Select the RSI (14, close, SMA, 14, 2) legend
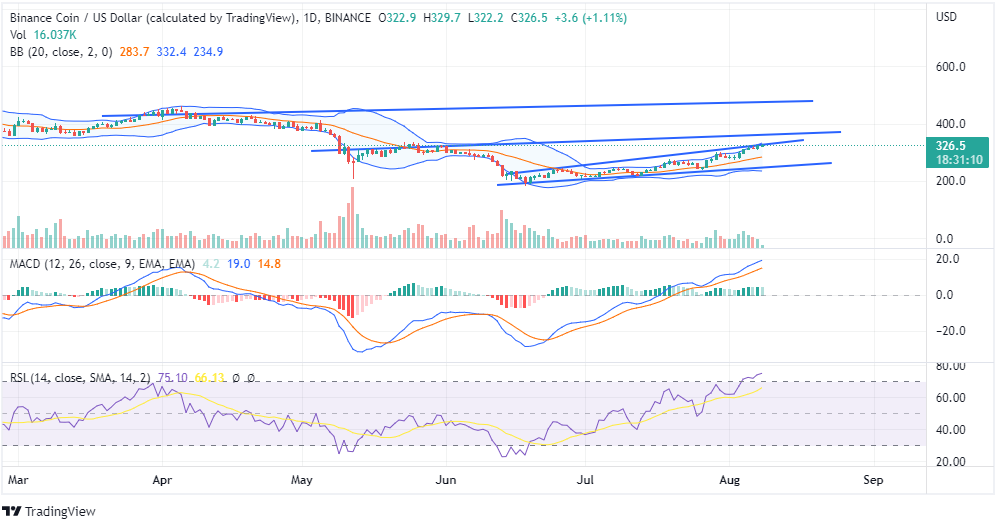The height and width of the screenshot is (529, 1004). click(x=80, y=378)
